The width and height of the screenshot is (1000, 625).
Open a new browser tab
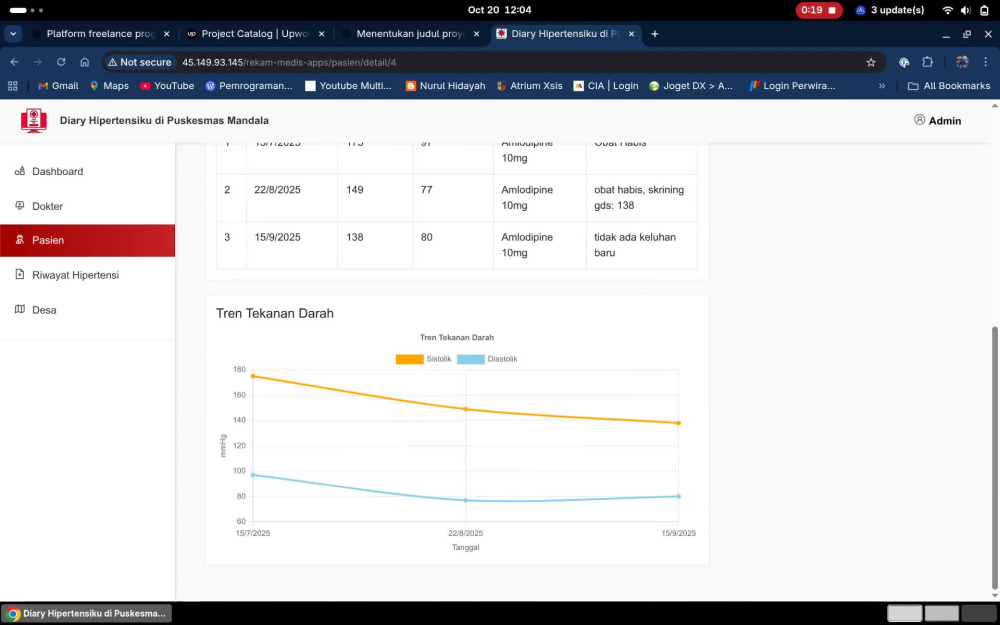654,34
